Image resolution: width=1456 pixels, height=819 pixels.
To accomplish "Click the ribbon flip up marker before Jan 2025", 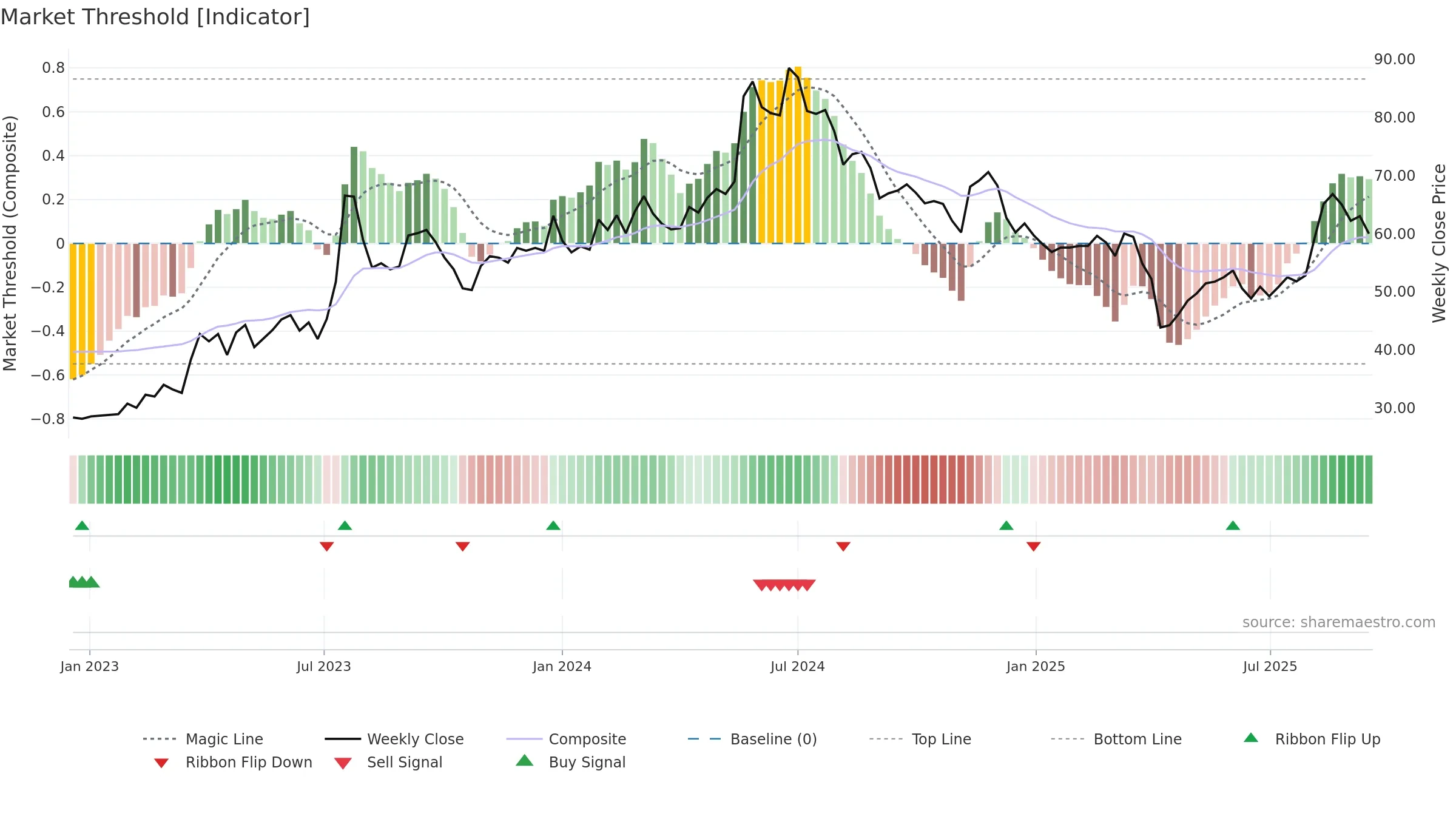I will (x=1006, y=525).
